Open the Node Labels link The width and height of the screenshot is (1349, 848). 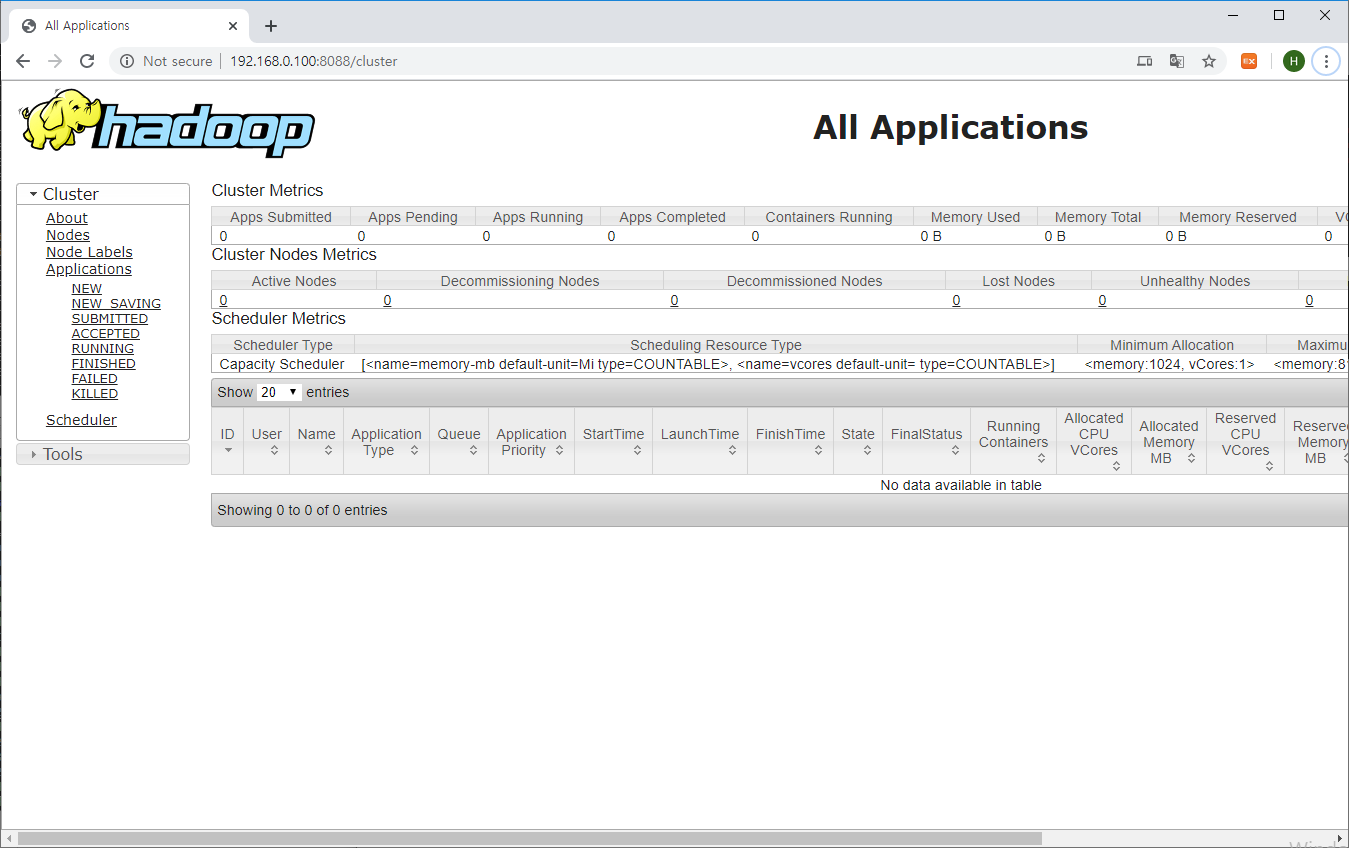89,252
